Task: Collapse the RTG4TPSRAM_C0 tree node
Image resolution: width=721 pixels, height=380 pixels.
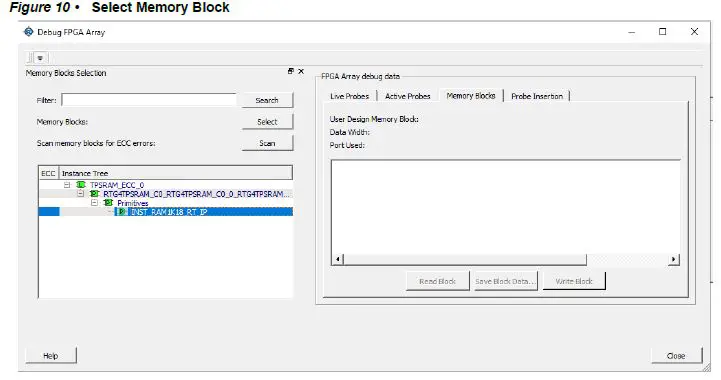Action: pyautogui.click(x=80, y=194)
